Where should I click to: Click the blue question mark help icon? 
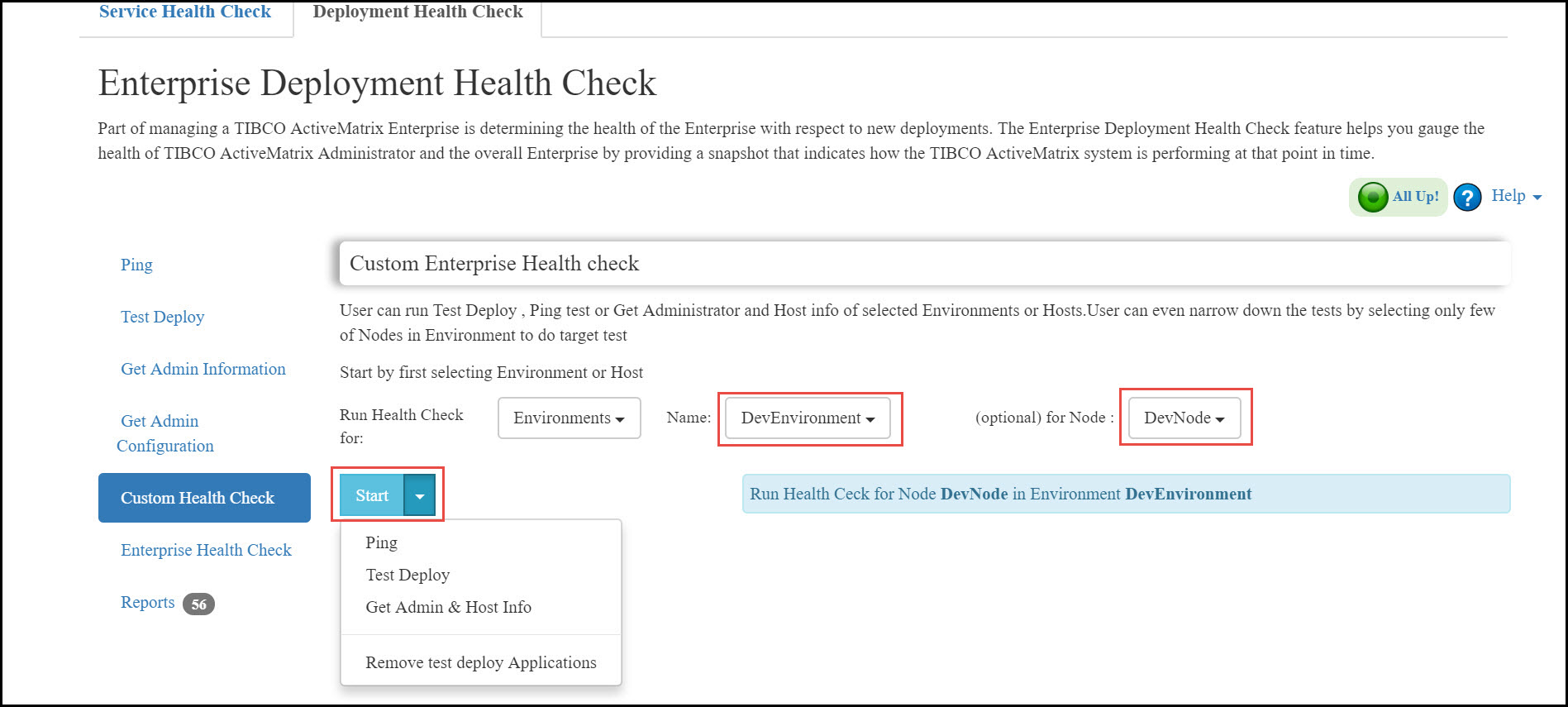(1467, 198)
